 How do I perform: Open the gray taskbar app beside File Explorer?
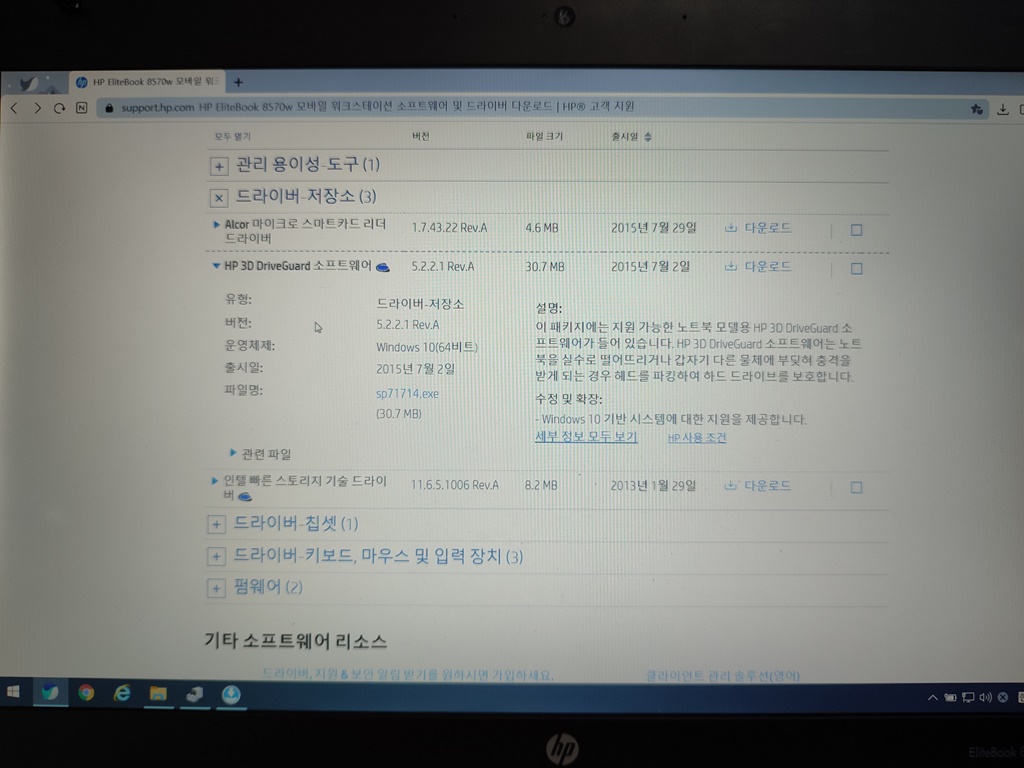194,694
